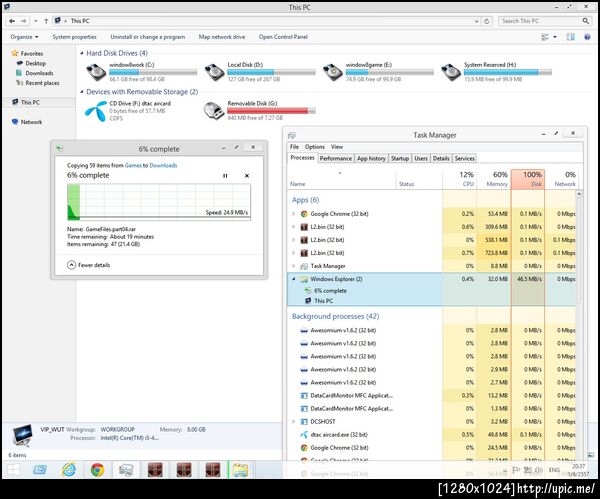Open the Organize dropdown menu
Image resolution: width=600 pixels, height=499 pixels.
pyautogui.click(x=24, y=37)
